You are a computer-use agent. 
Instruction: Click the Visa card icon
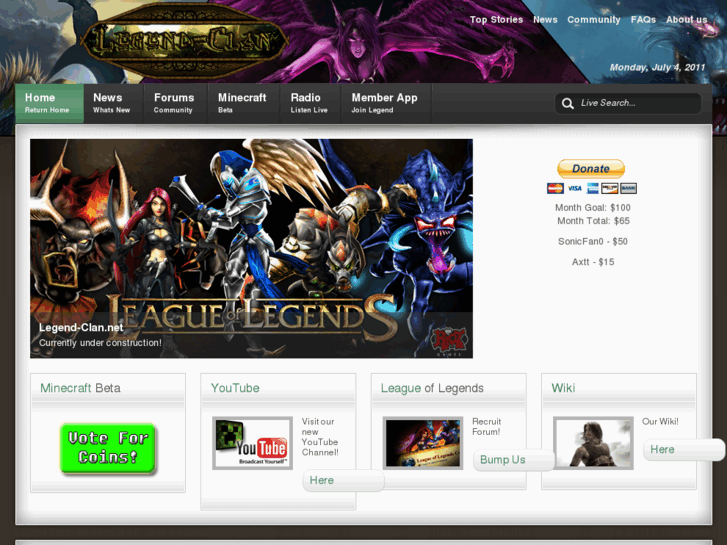tap(574, 188)
